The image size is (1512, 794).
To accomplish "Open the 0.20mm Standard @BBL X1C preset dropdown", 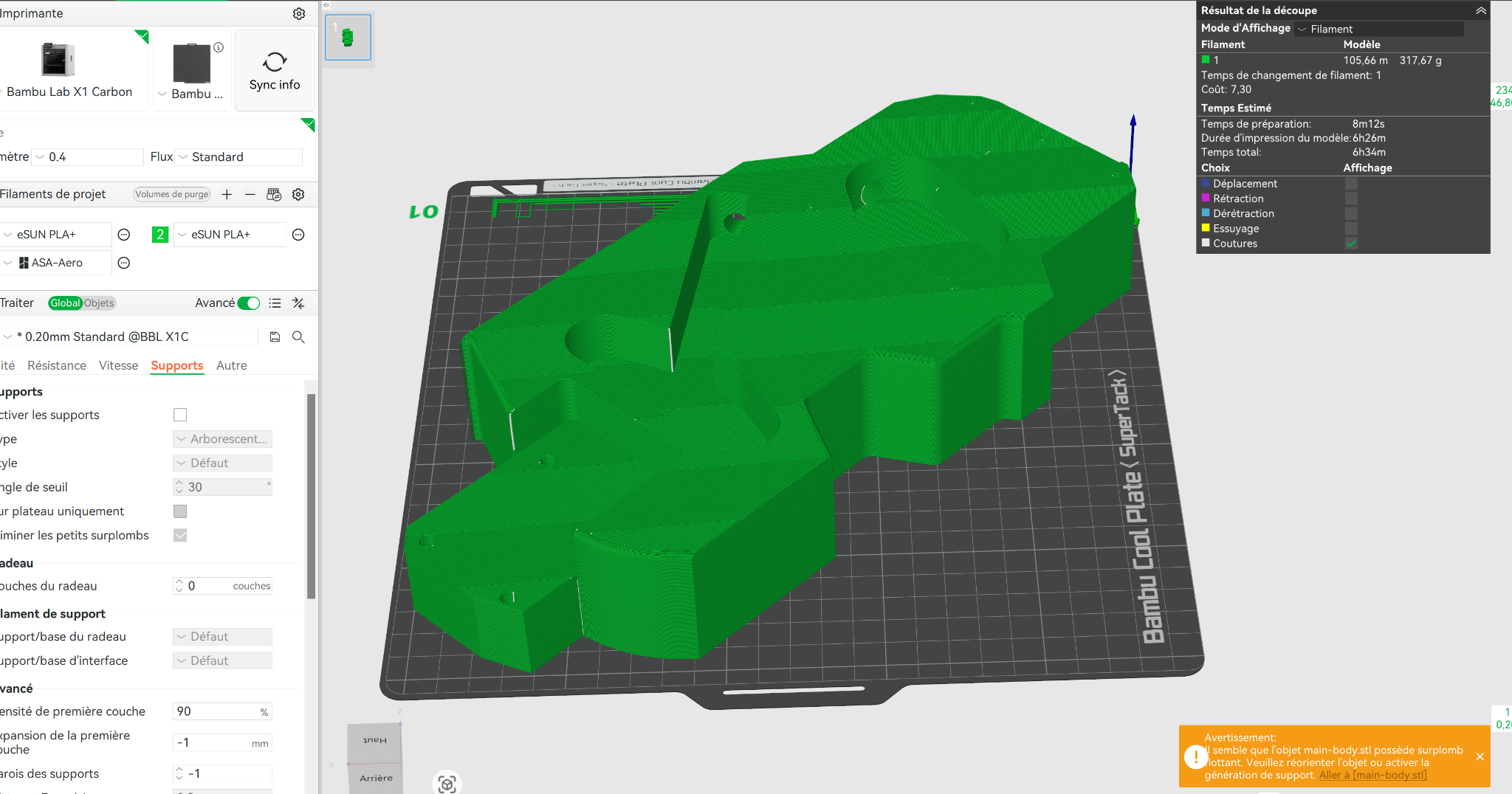I will pyautogui.click(x=129, y=336).
